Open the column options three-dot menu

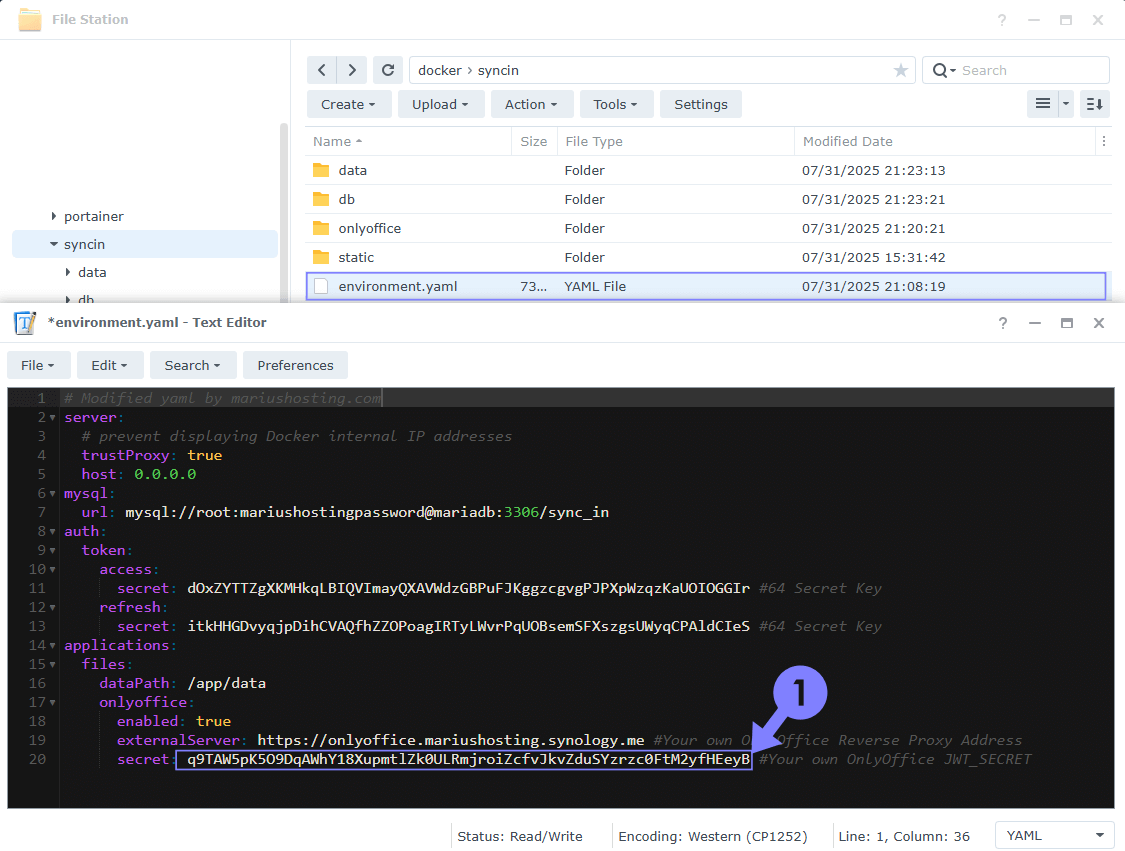pyautogui.click(x=1103, y=141)
